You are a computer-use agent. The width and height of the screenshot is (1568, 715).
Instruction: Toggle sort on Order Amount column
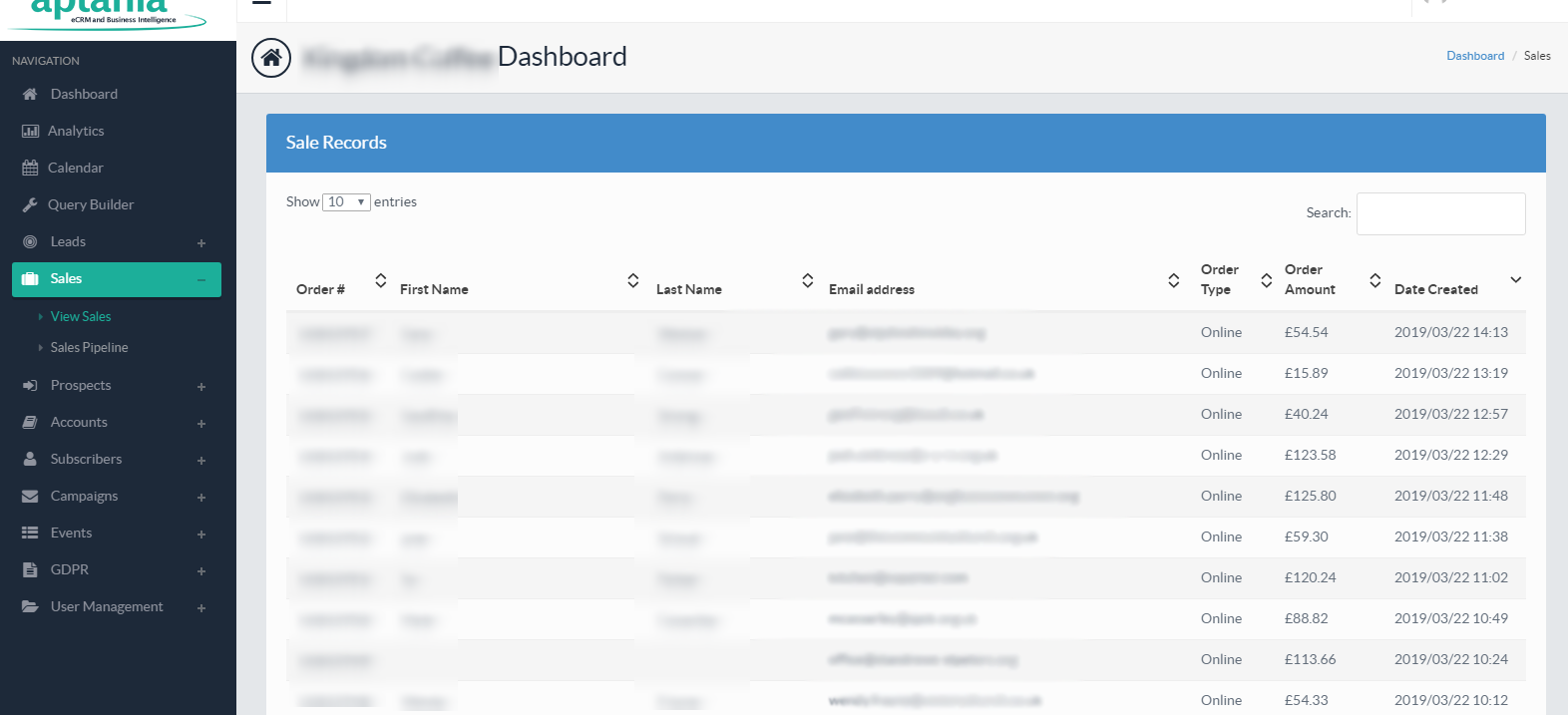[1374, 280]
